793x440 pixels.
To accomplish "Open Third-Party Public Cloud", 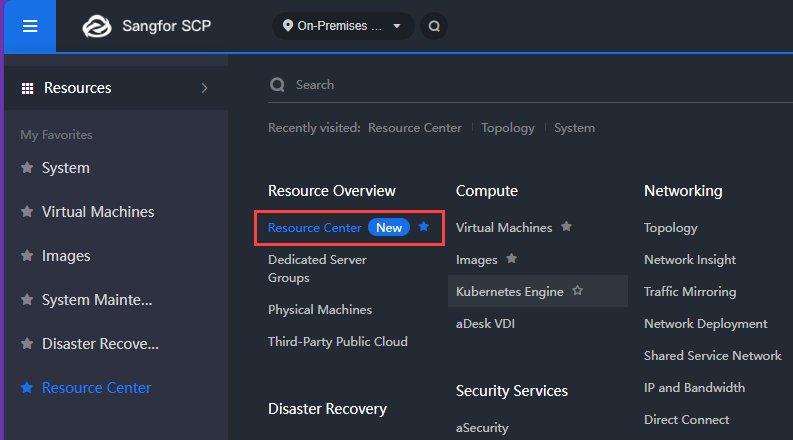I will point(338,342).
